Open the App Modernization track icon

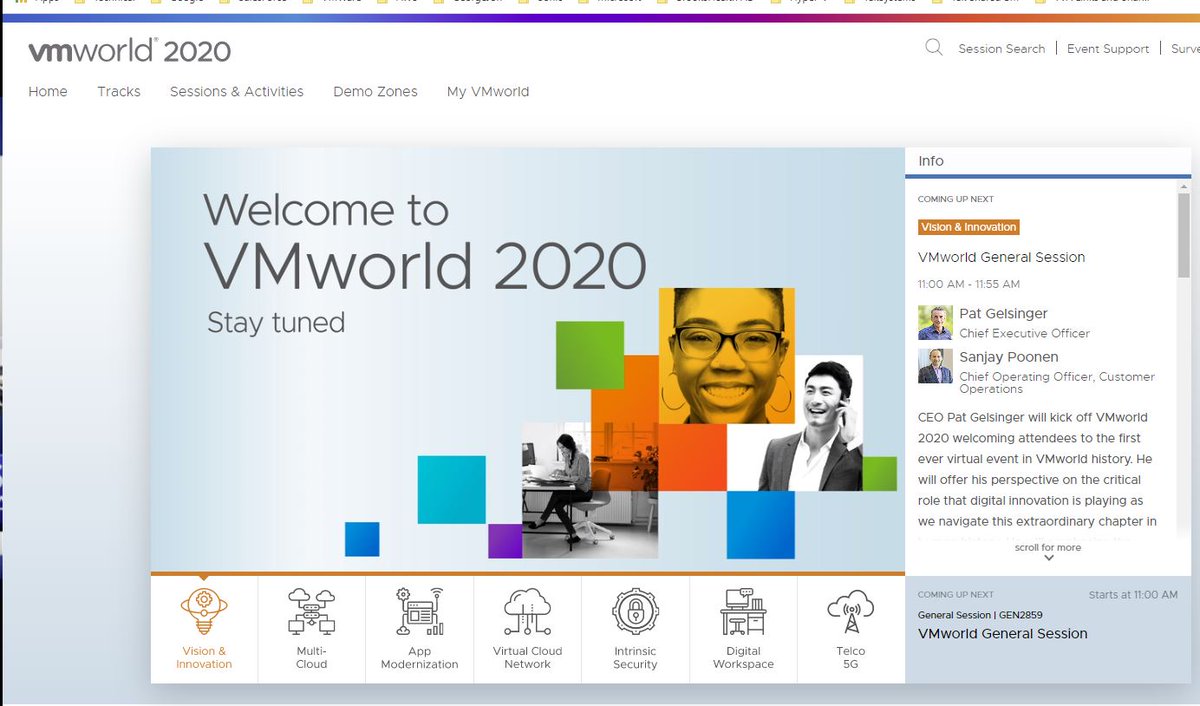[x=419, y=614]
